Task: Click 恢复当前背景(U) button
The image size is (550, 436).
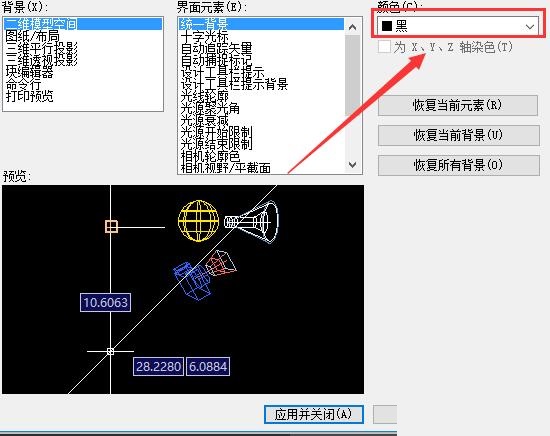Action: (458, 135)
